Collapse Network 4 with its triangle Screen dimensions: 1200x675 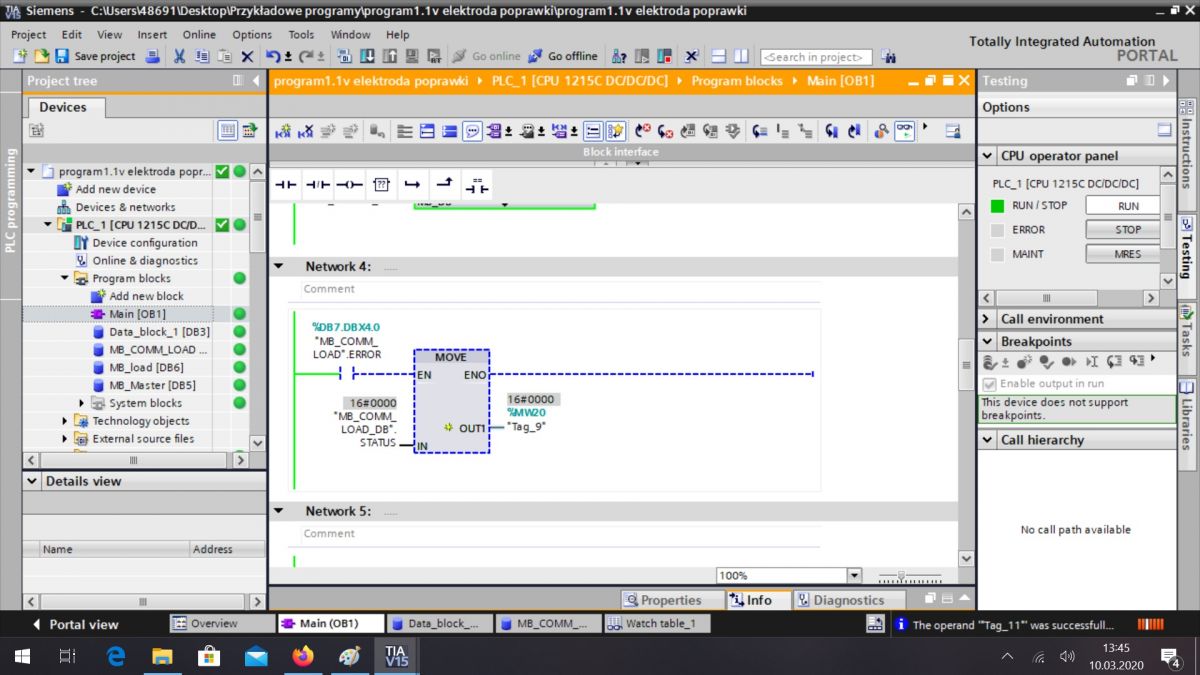(x=279, y=267)
